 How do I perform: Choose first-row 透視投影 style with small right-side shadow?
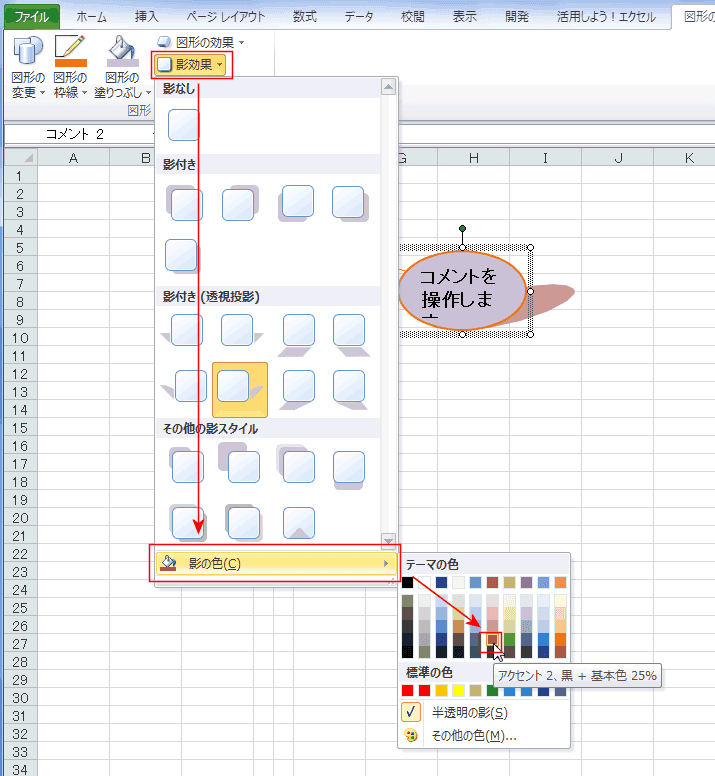point(241,330)
